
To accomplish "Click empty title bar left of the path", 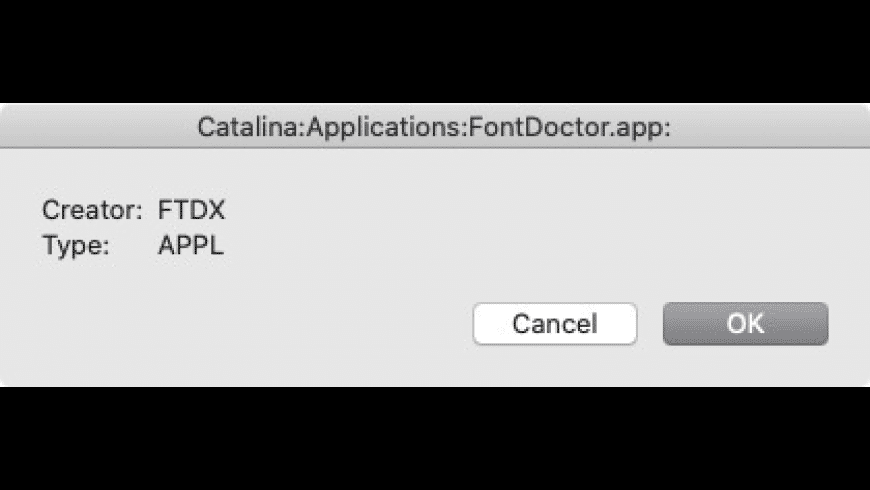I will coord(90,127).
